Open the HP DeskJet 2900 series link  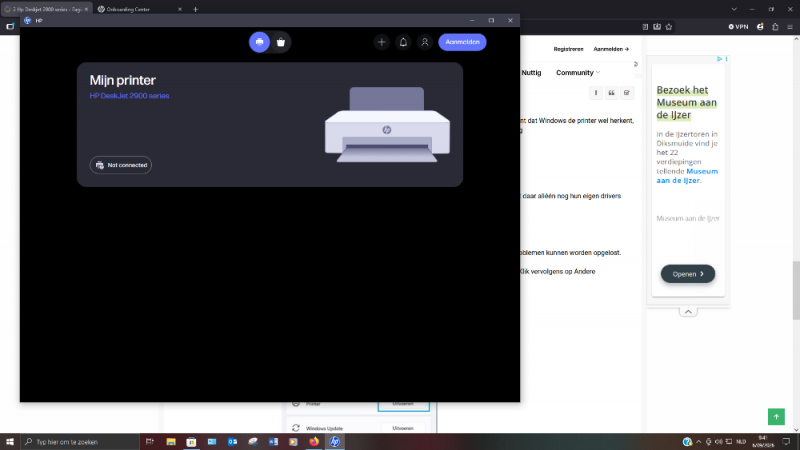click(x=129, y=95)
